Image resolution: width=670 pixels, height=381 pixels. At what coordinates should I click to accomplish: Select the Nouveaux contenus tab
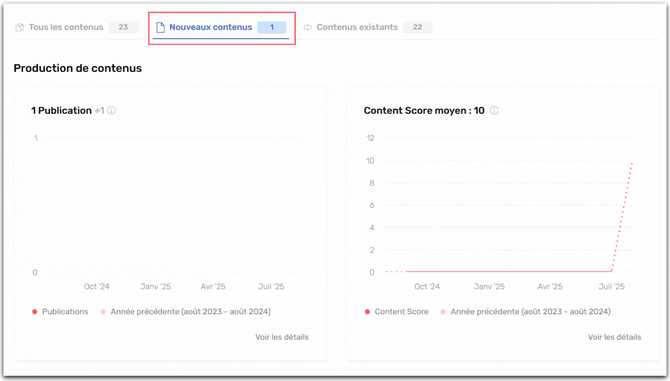tap(221, 27)
